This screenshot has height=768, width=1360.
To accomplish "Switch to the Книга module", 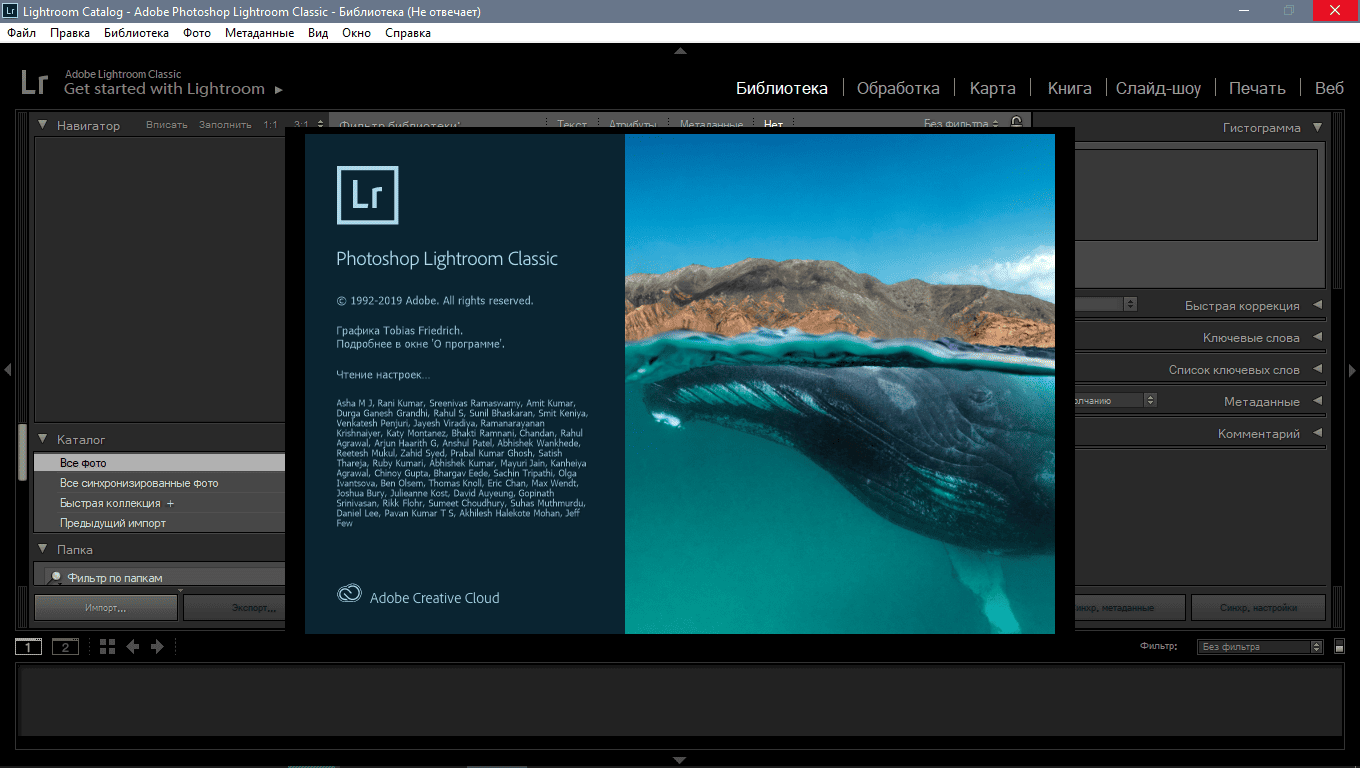I will 1070,88.
